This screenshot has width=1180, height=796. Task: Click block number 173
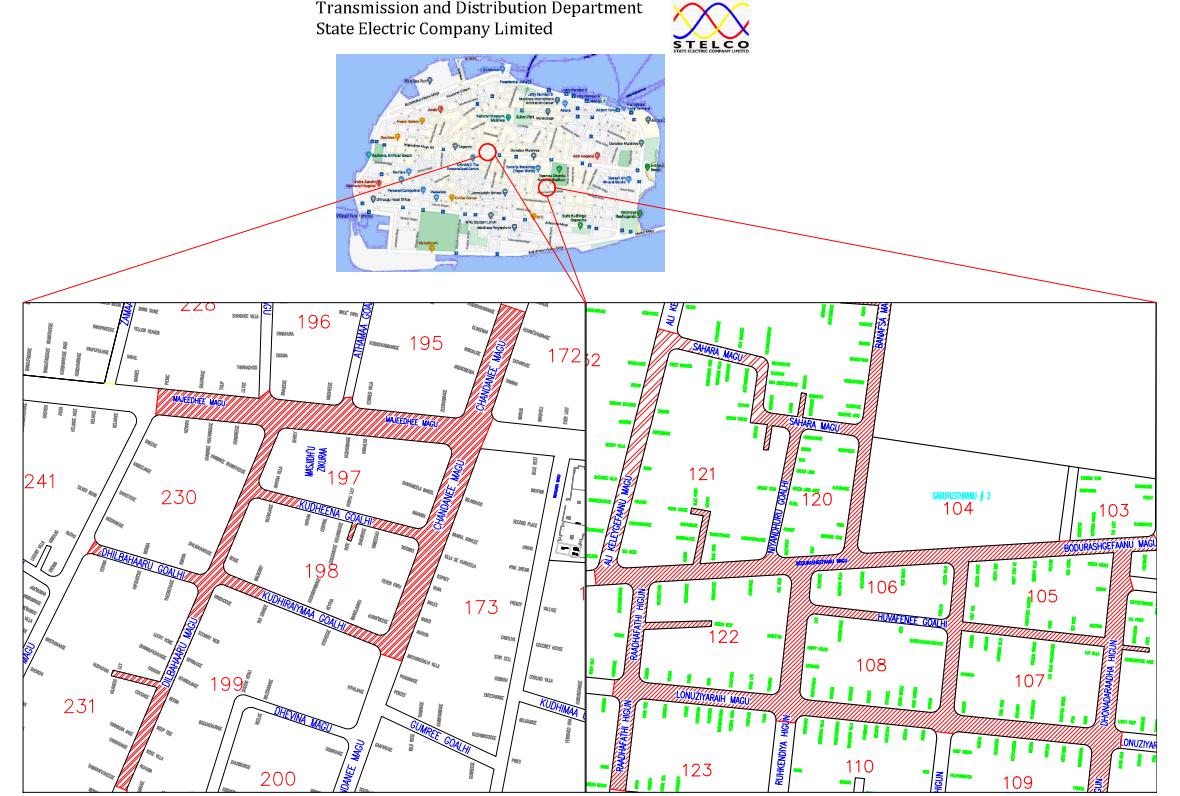click(x=481, y=606)
